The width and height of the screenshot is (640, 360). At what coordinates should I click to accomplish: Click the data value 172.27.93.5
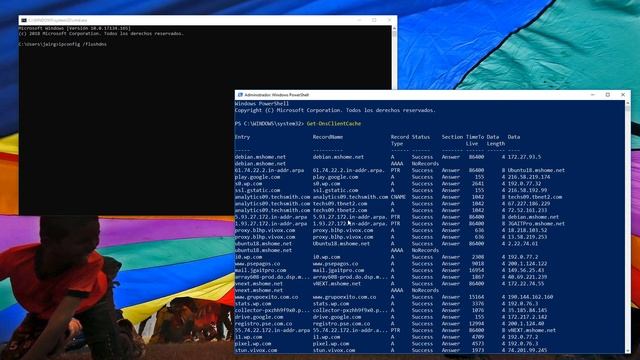pyautogui.click(x=524, y=157)
